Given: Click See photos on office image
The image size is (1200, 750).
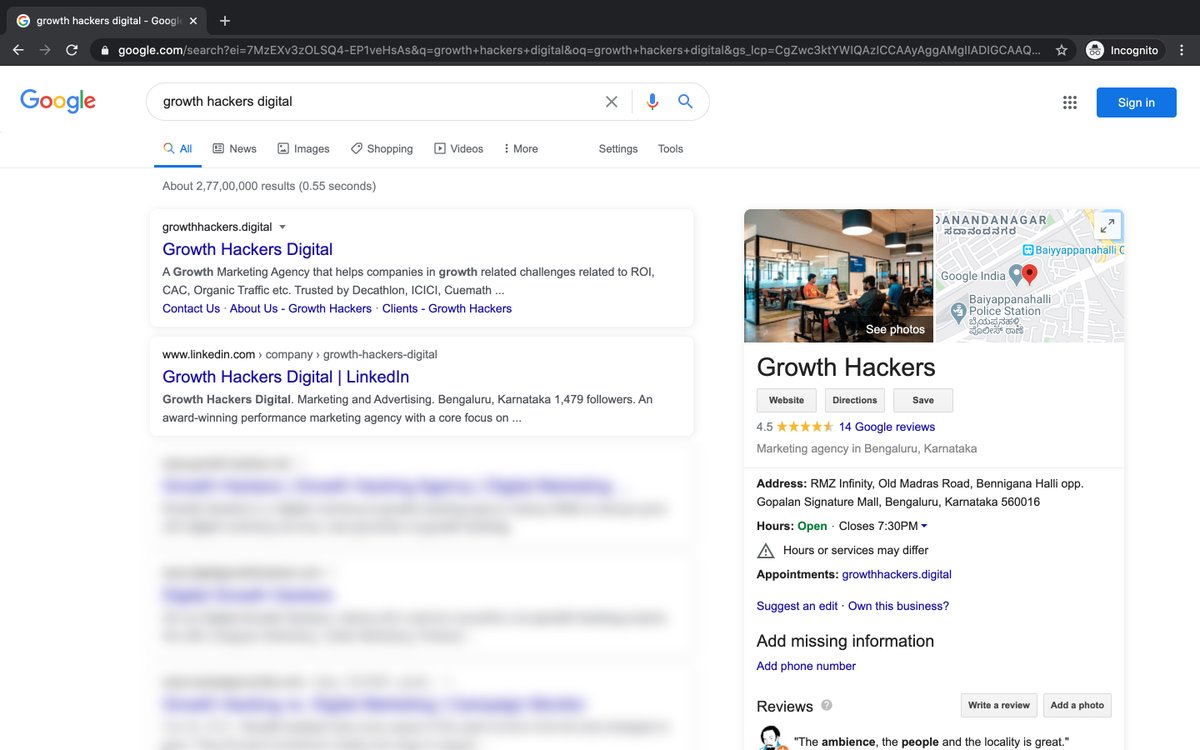Looking at the screenshot, I should (x=895, y=329).
